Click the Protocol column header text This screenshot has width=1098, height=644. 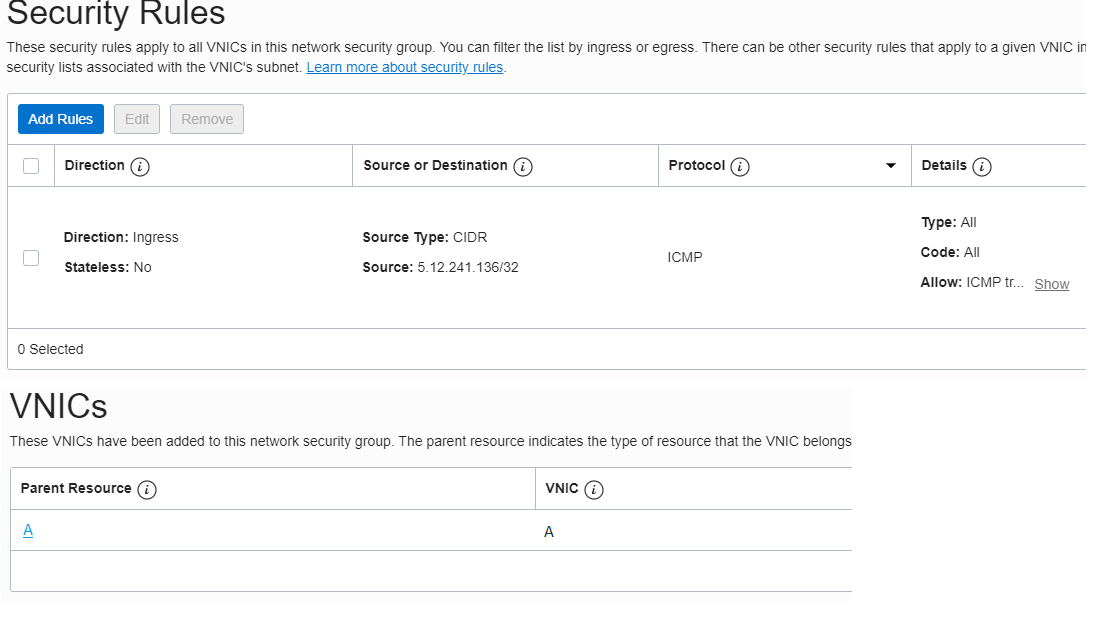click(696, 165)
